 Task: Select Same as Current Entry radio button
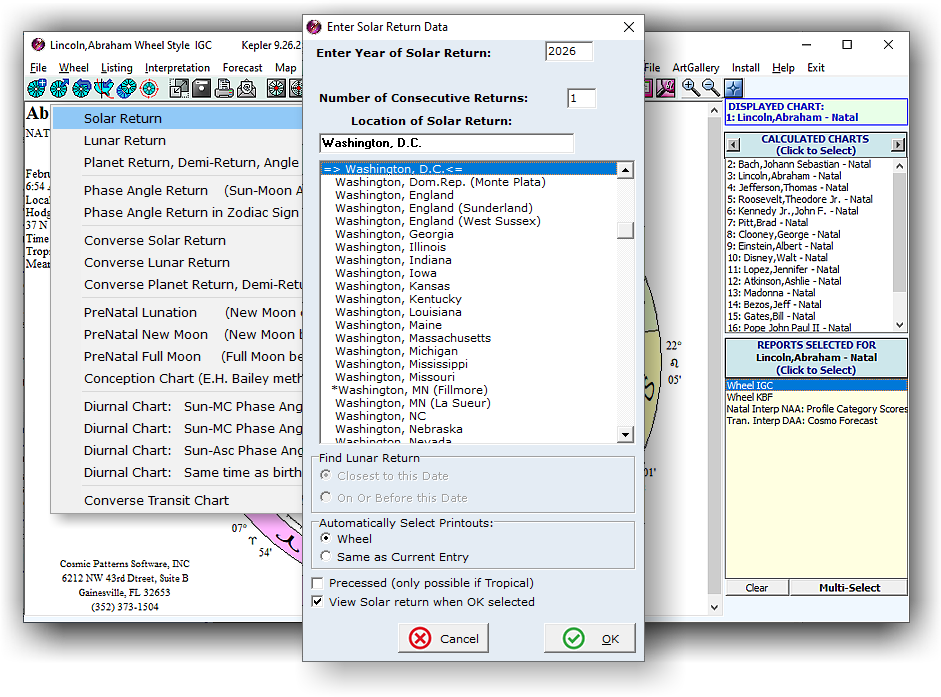(325, 556)
